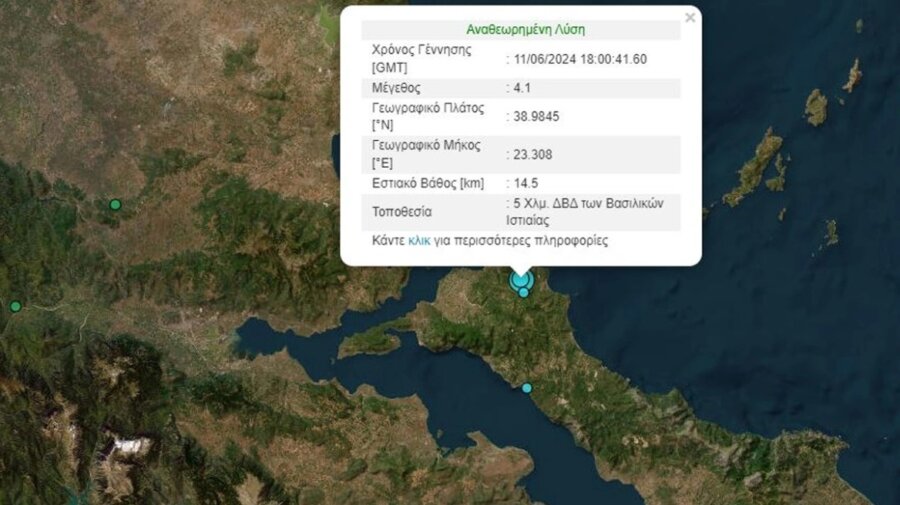This screenshot has height=505, width=900.
Task: Click the 'Γεωγραφικό Μήκος [°E]' label
Action: pos(426,154)
